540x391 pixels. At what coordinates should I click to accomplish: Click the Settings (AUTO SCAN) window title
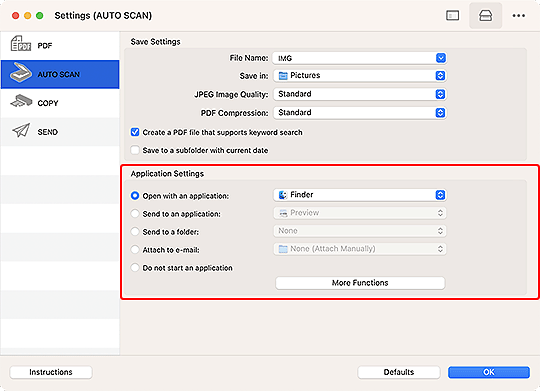pos(103,16)
